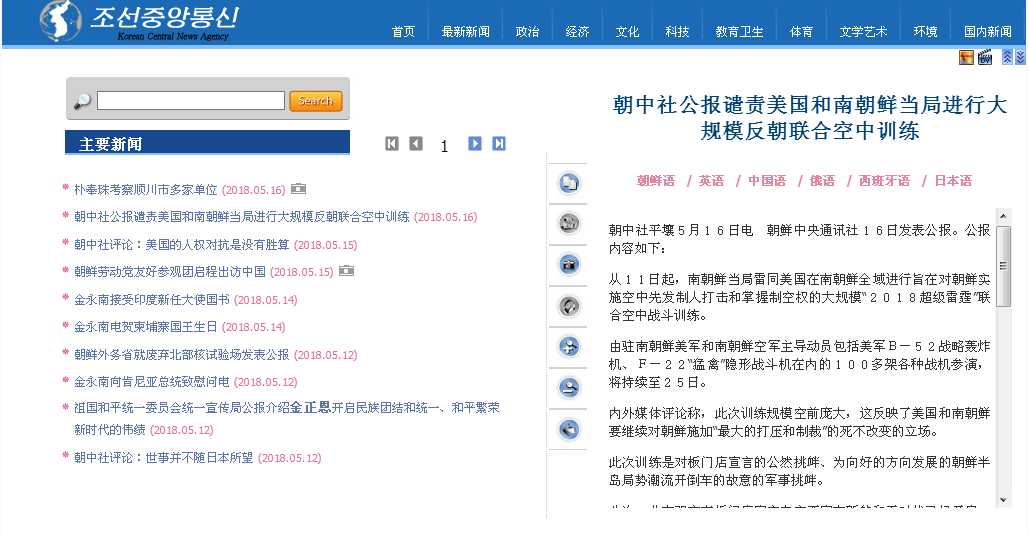Go to previous page of news list
1028x533 pixels.
(x=416, y=144)
